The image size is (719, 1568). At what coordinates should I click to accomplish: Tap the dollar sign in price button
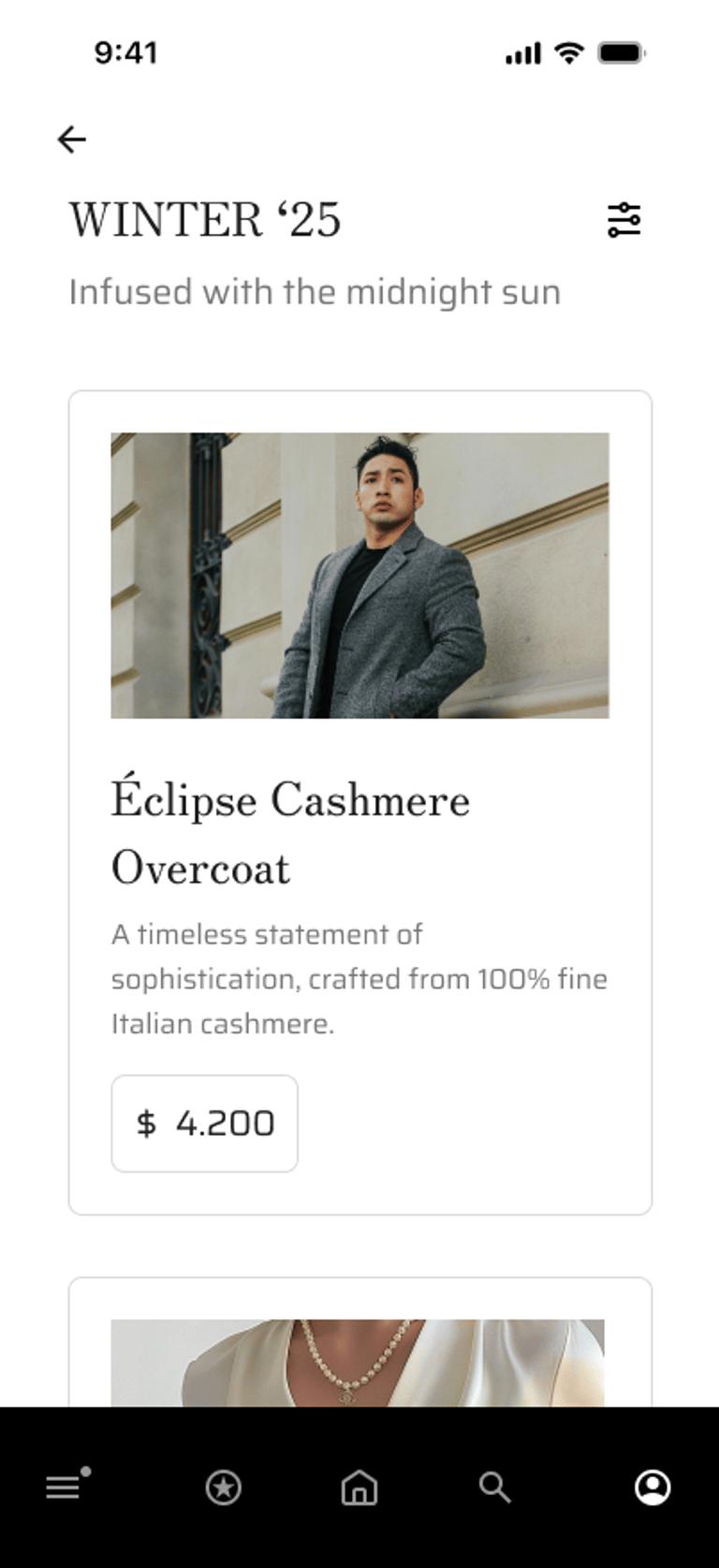click(x=146, y=1123)
